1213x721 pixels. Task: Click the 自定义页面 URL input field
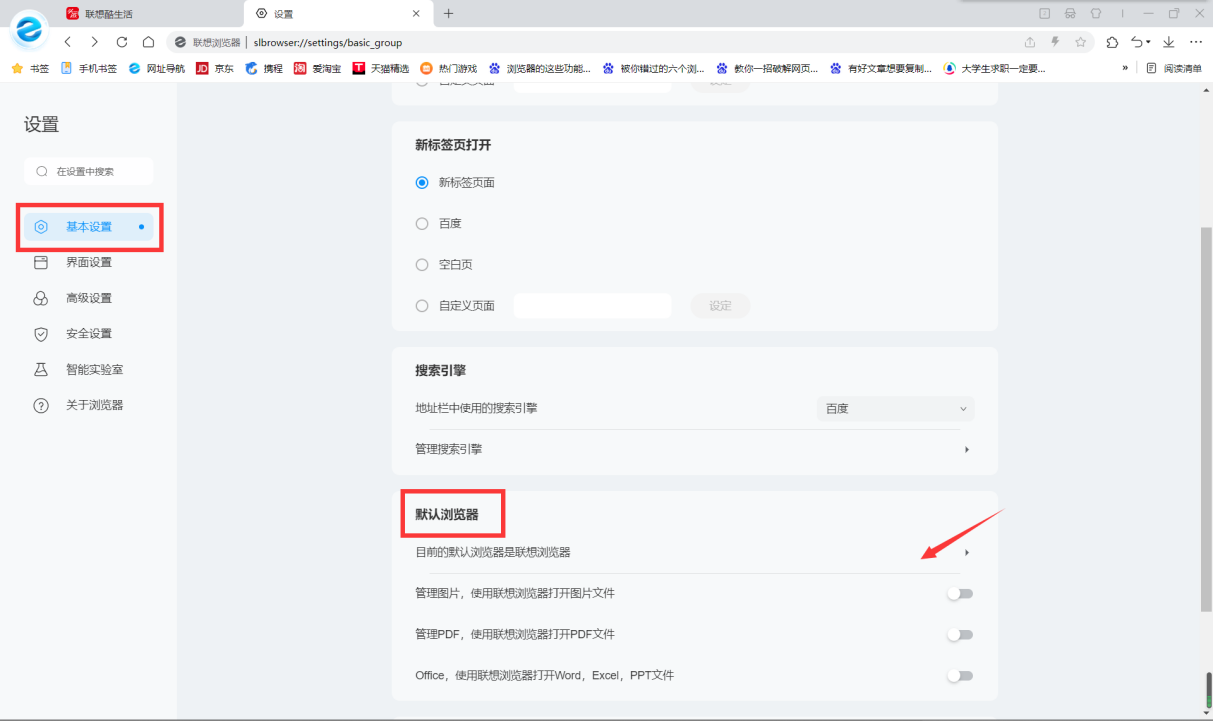click(x=592, y=306)
